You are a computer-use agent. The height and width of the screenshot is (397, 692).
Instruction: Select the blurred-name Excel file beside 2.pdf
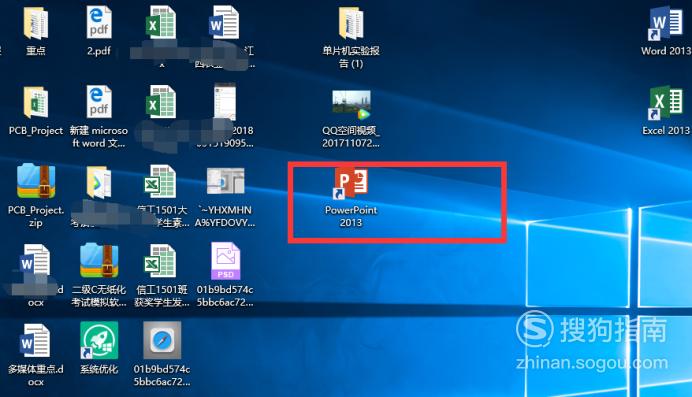click(x=161, y=23)
